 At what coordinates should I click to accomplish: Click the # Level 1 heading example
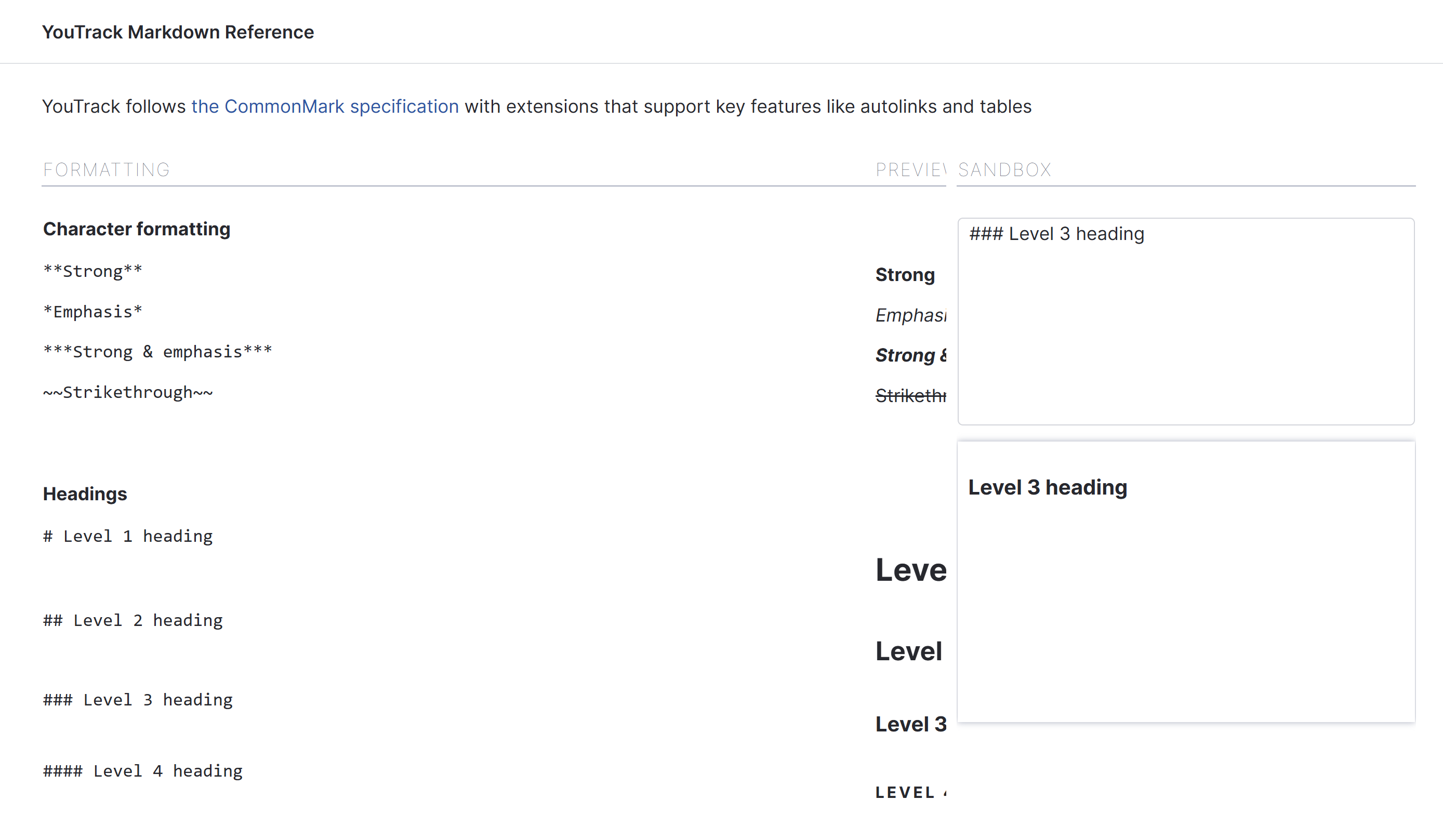[128, 537]
